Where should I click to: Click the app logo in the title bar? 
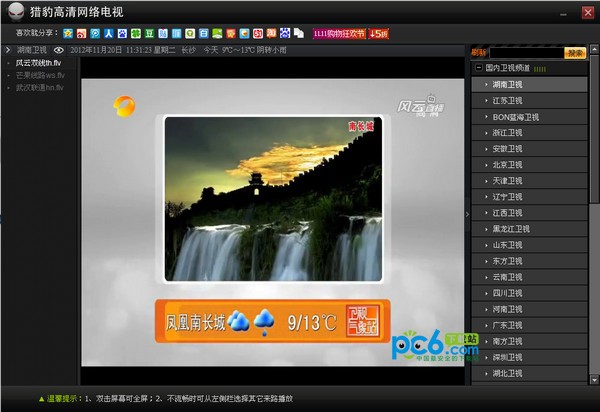tap(14, 11)
